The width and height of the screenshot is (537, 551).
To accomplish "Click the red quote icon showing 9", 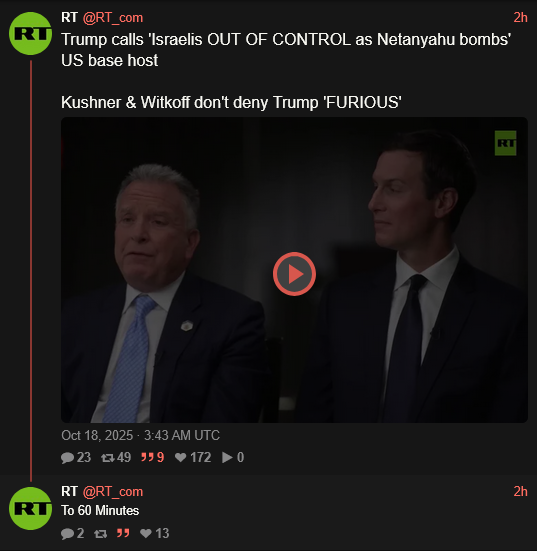I will click(x=147, y=458).
